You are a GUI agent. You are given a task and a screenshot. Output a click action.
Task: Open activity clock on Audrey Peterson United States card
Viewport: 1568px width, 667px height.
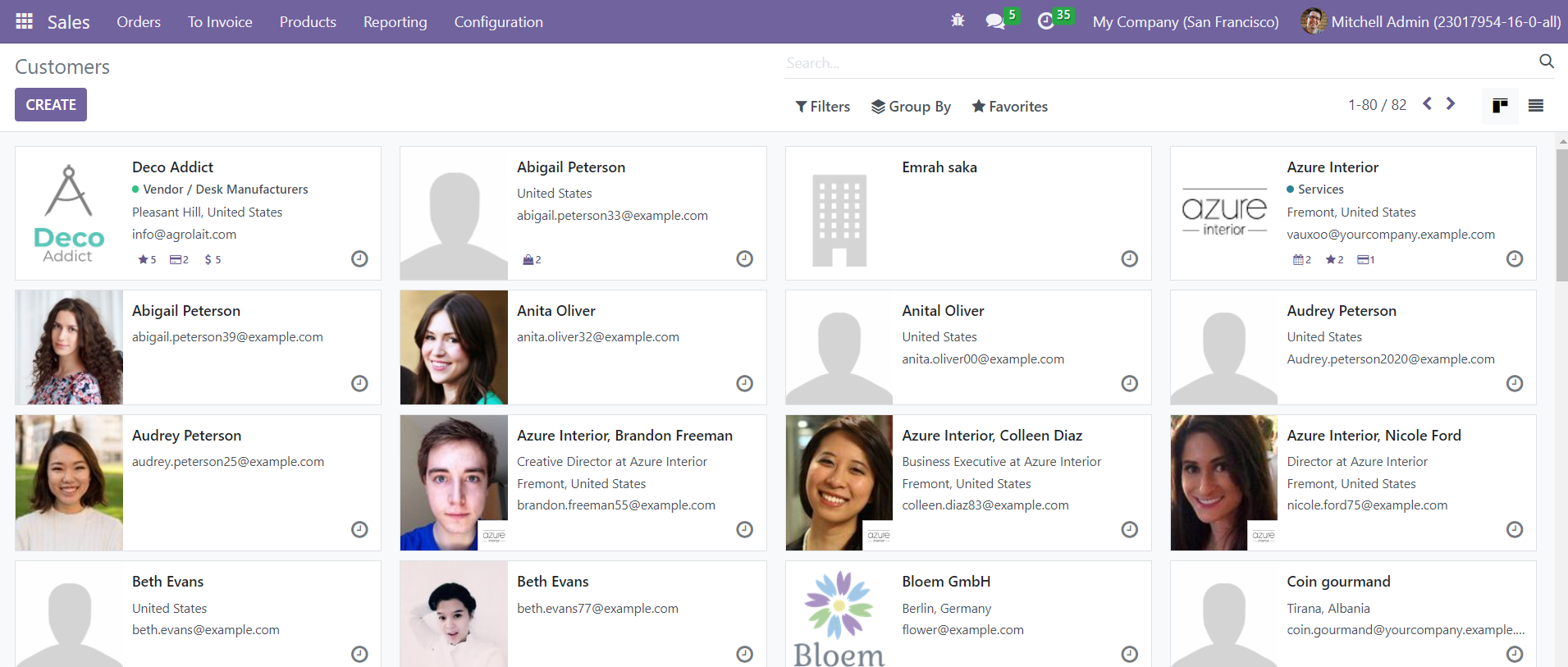pyautogui.click(x=1515, y=383)
